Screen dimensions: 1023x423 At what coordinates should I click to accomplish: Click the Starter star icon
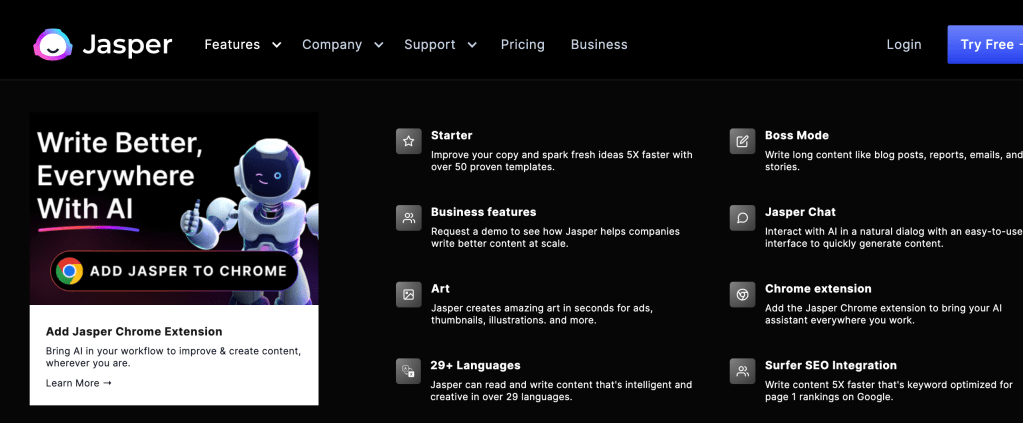pyautogui.click(x=408, y=142)
